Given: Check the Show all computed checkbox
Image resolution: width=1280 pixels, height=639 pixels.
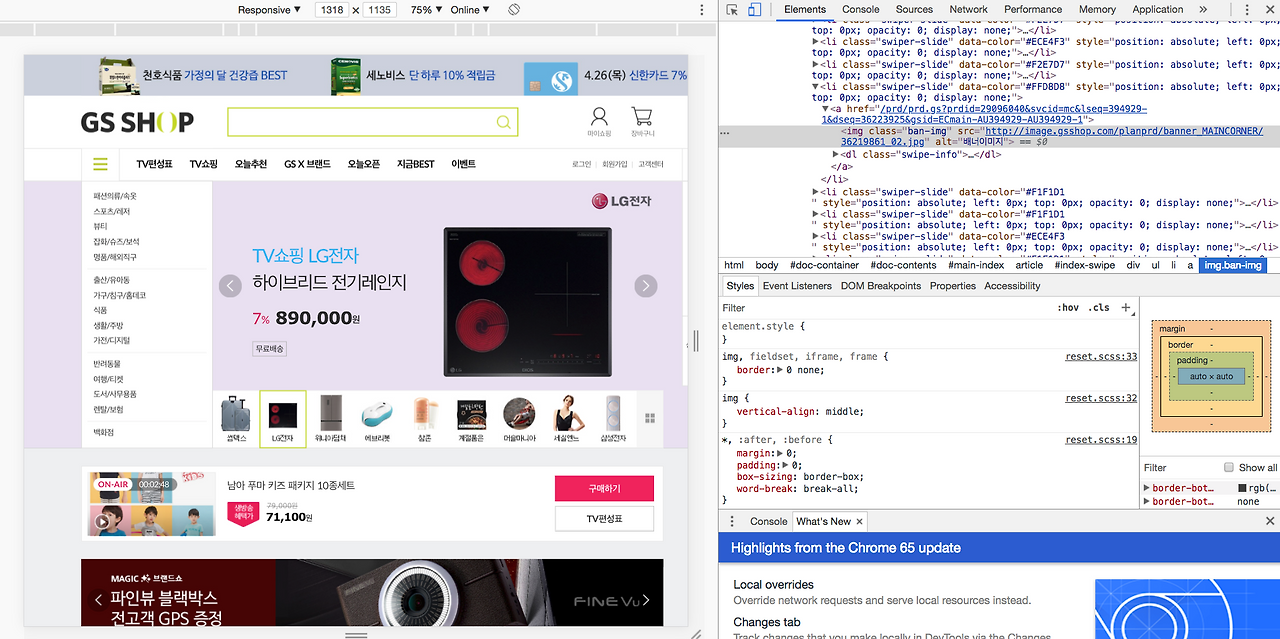Looking at the screenshot, I should click(x=1229, y=467).
